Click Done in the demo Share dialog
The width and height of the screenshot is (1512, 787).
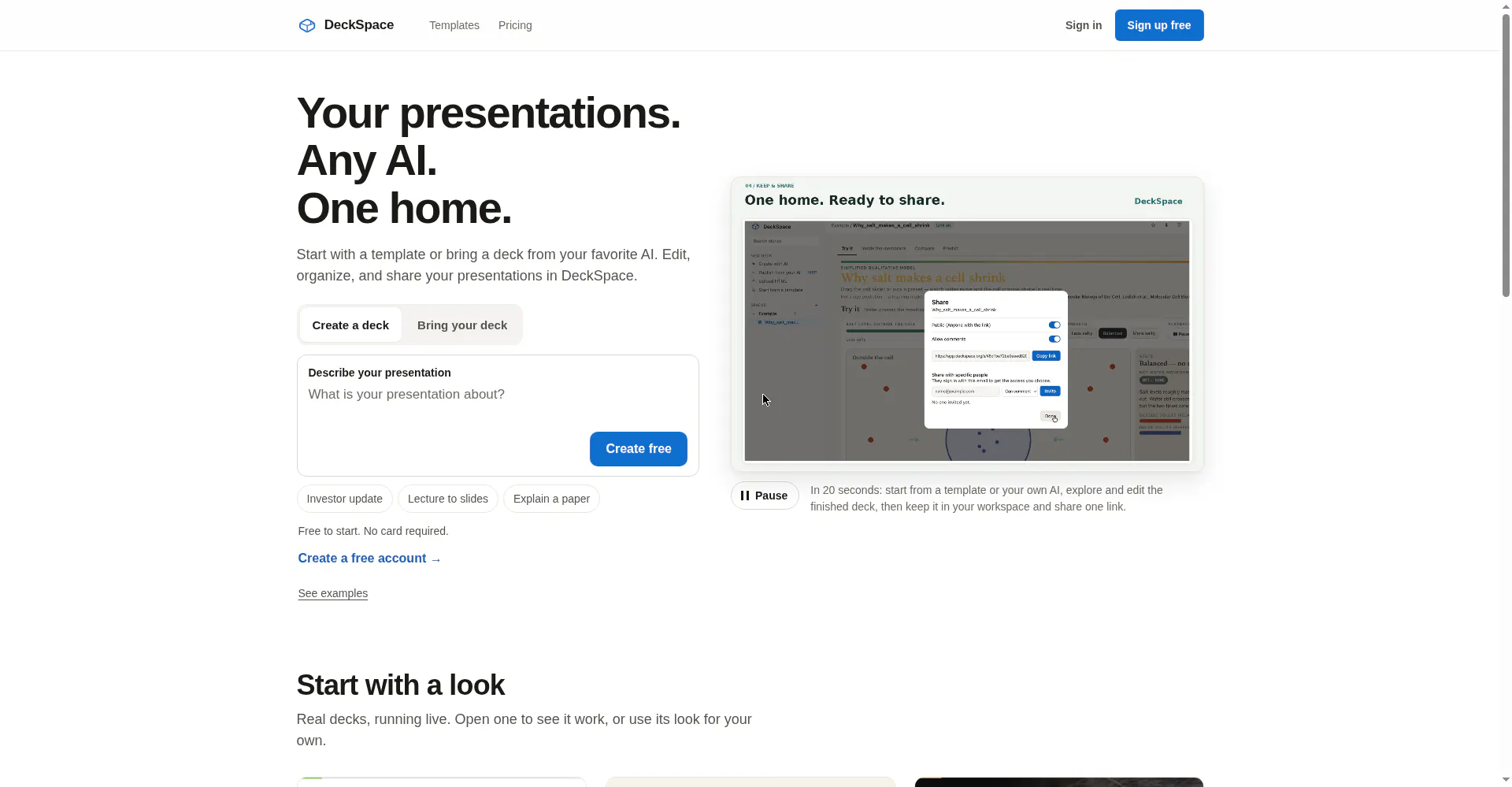coord(1051,416)
